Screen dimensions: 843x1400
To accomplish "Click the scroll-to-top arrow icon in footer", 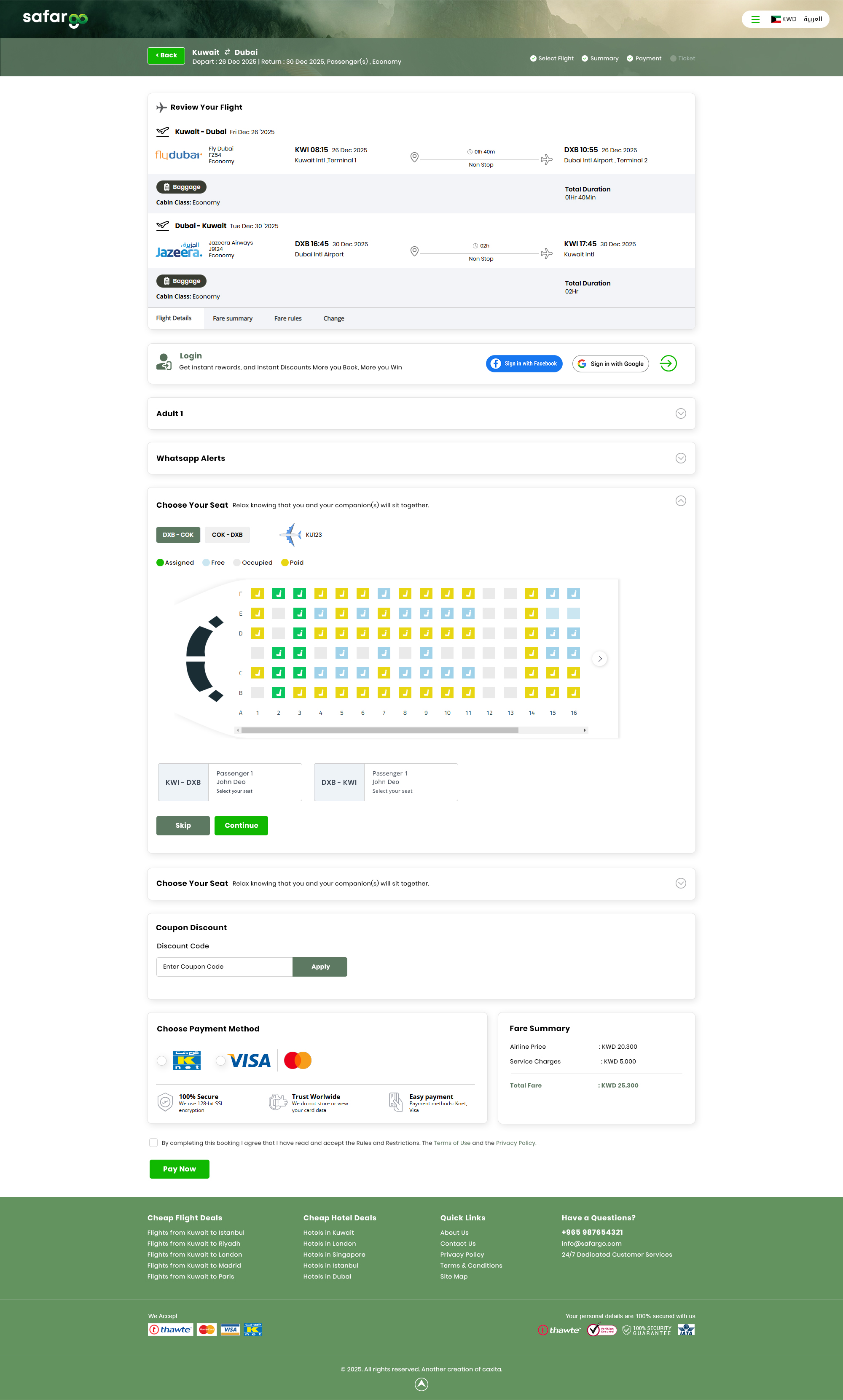I will coord(421,1384).
